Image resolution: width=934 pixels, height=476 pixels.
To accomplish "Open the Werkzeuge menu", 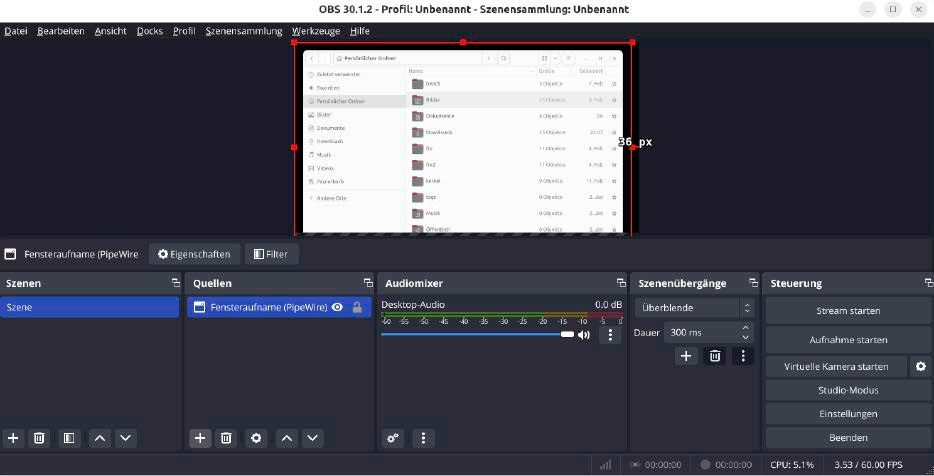I will (316, 31).
